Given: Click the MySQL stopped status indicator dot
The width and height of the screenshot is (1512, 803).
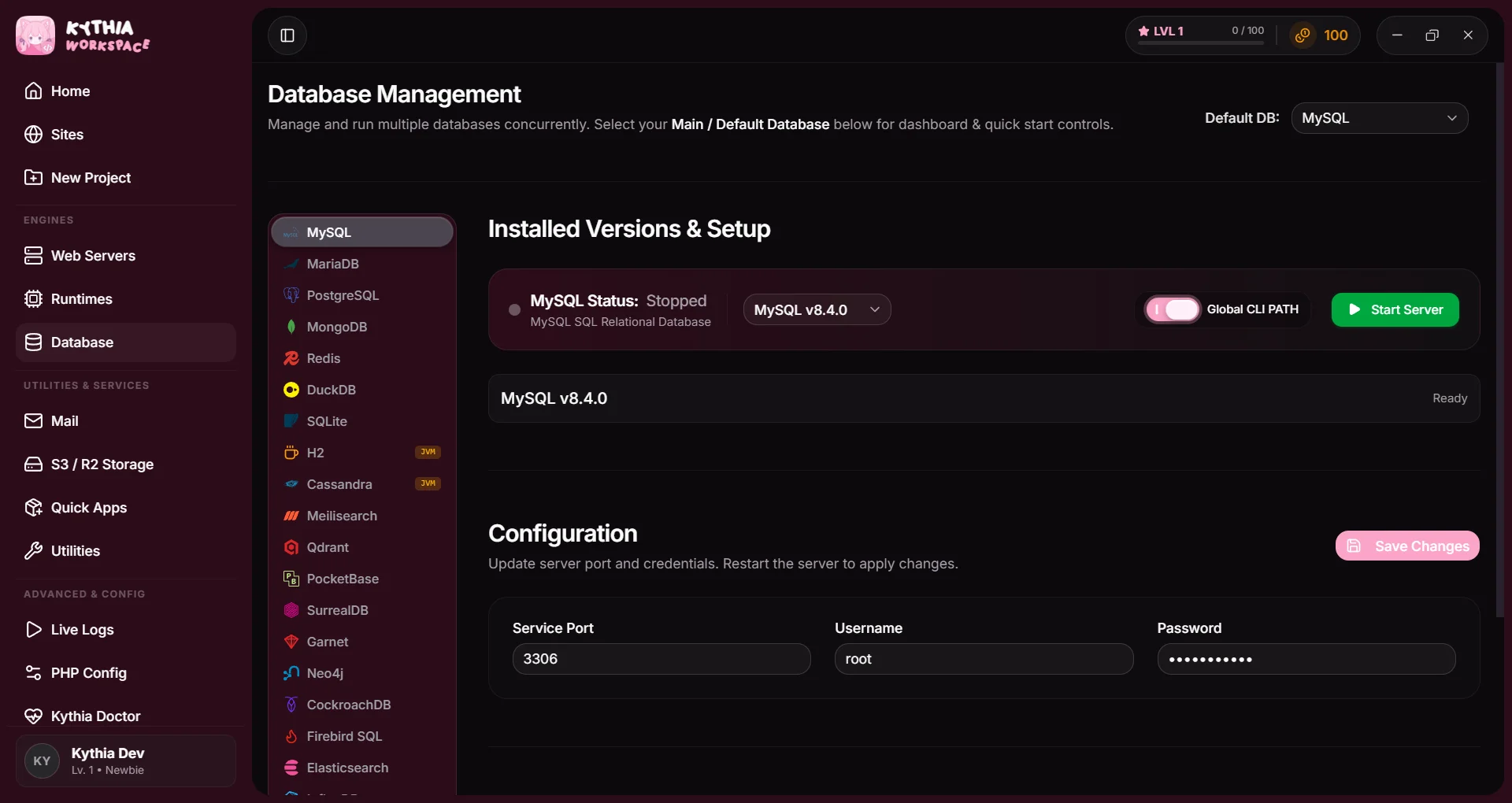Looking at the screenshot, I should pyautogui.click(x=514, y=310).
